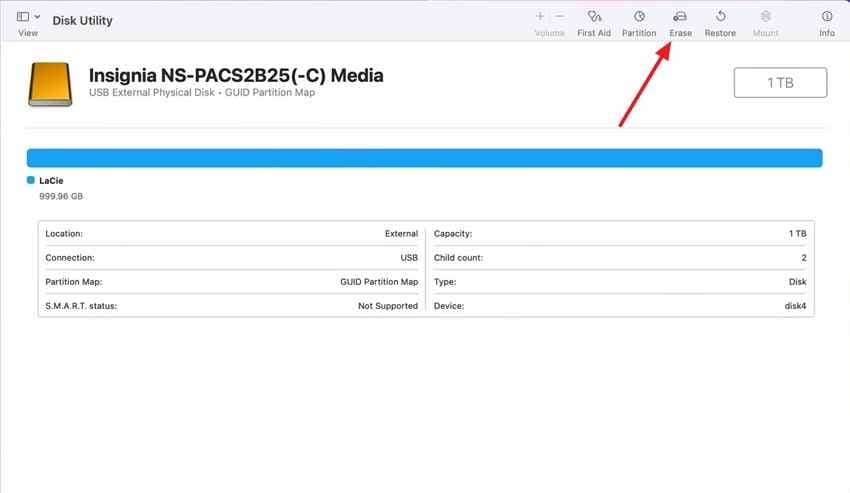Click the Location: row label
Viewport: 850px width, 493px height.
point(64,234)
